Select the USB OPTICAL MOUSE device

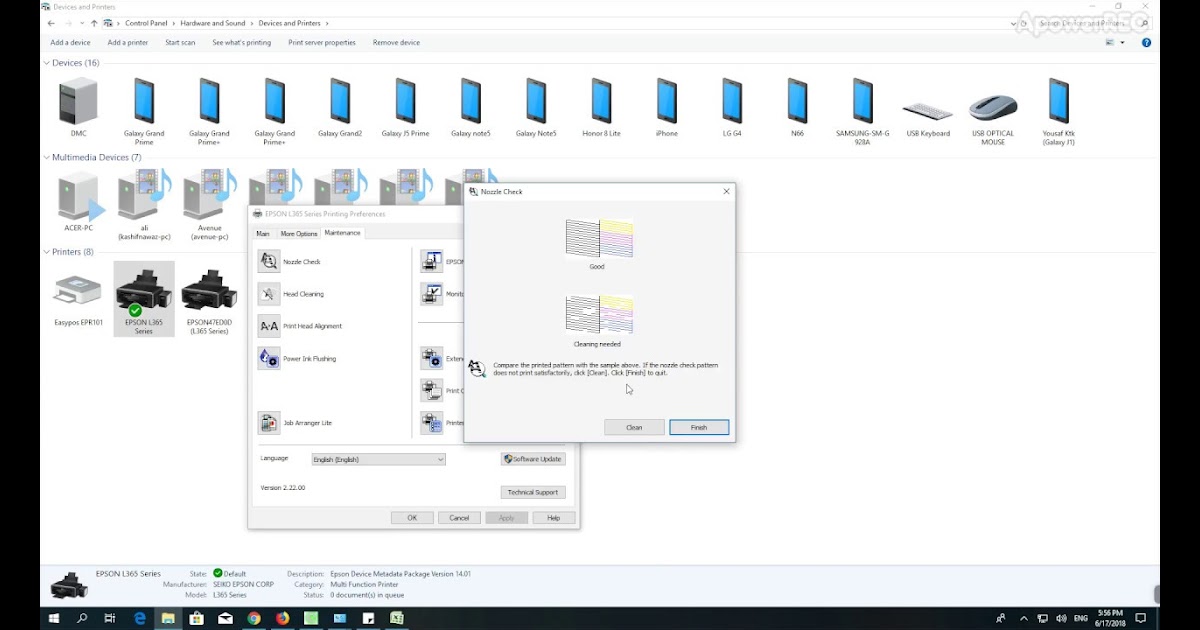coord(993,108)
